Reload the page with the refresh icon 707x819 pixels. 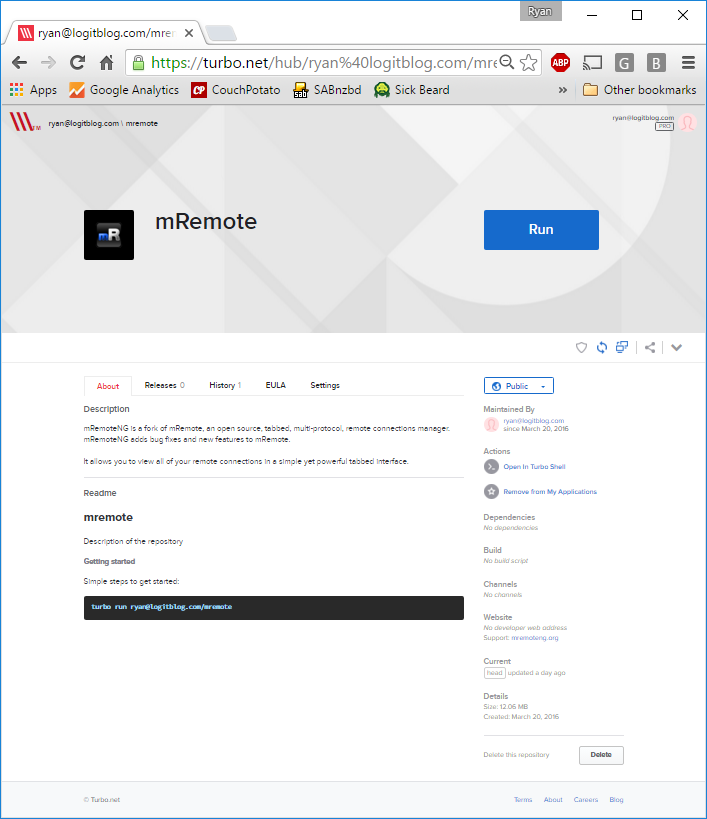77,63
